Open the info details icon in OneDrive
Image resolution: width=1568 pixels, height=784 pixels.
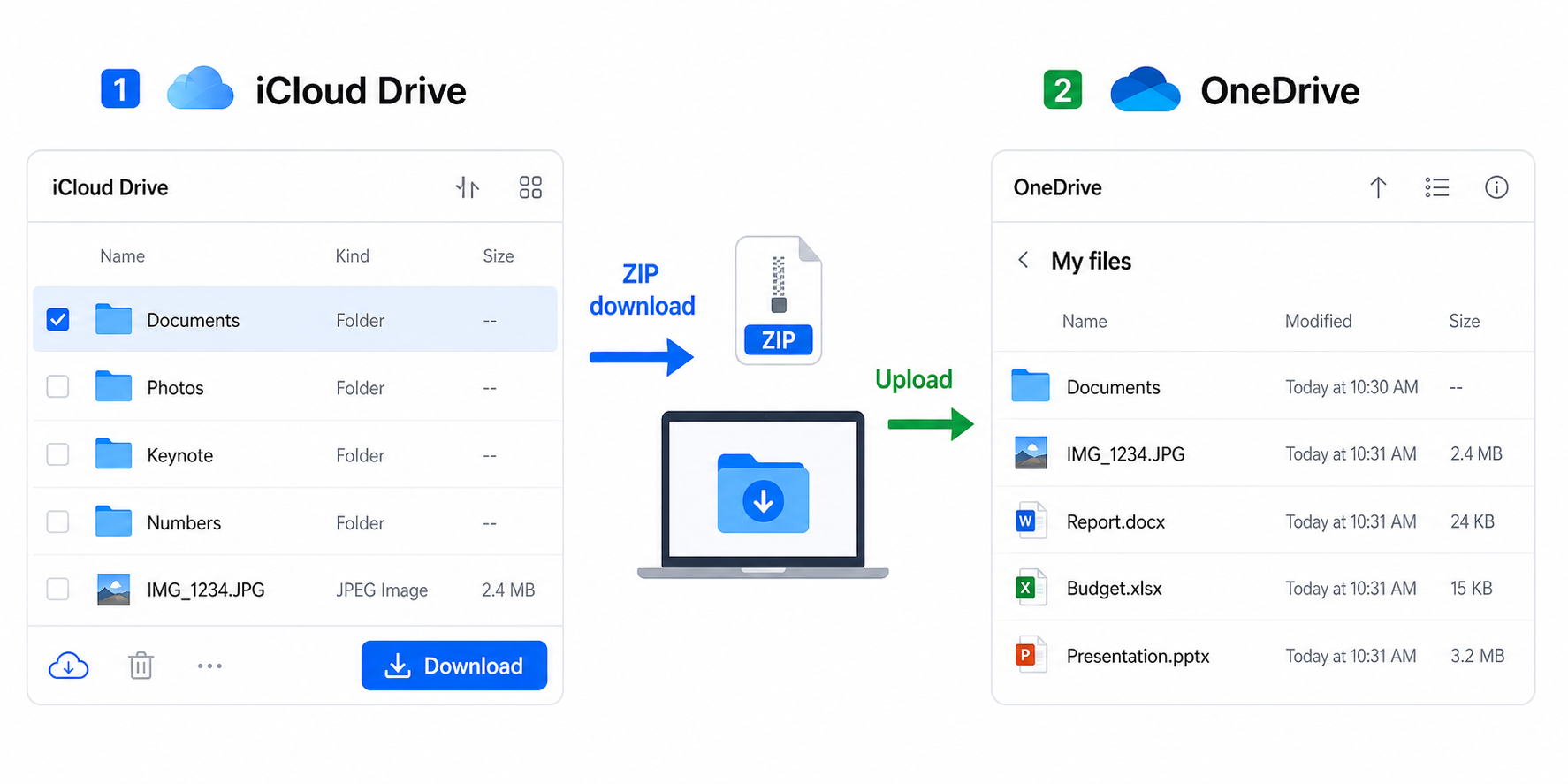click(1496, 187)
